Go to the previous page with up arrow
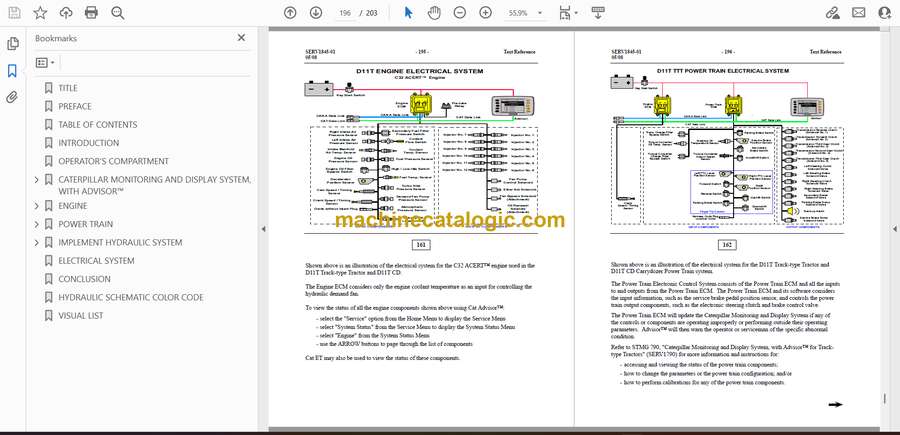The image size is (900, 435). coord(290,13)
